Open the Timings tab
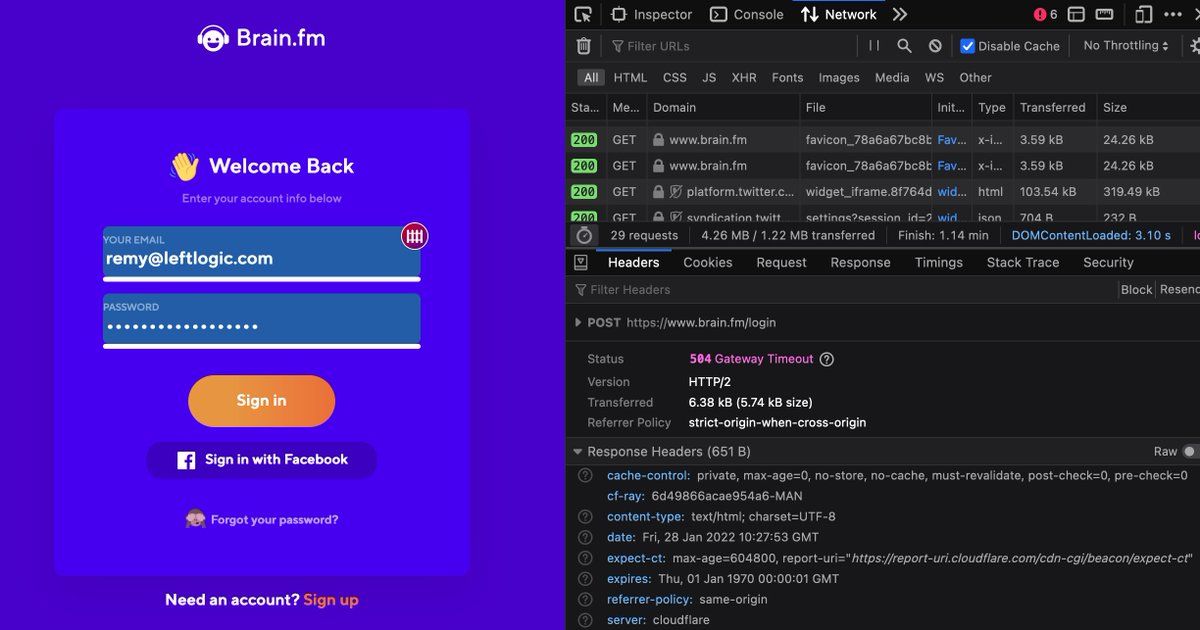 pyautogui.click(x=938, y=262)
